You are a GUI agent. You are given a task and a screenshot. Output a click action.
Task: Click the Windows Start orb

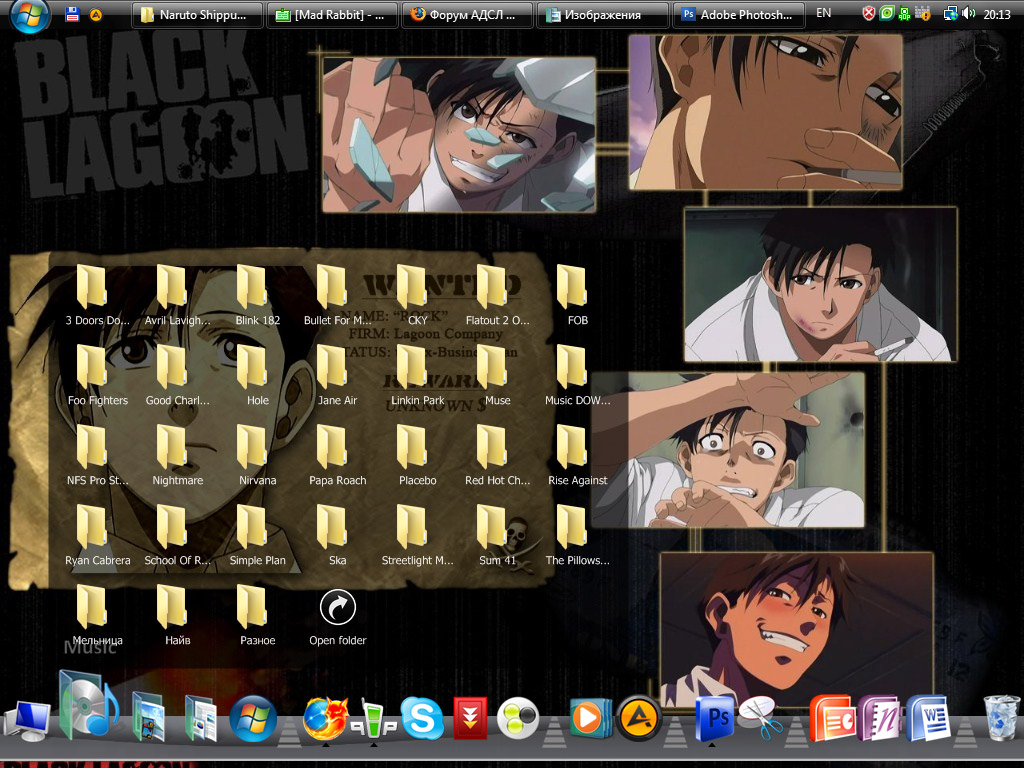29,15
